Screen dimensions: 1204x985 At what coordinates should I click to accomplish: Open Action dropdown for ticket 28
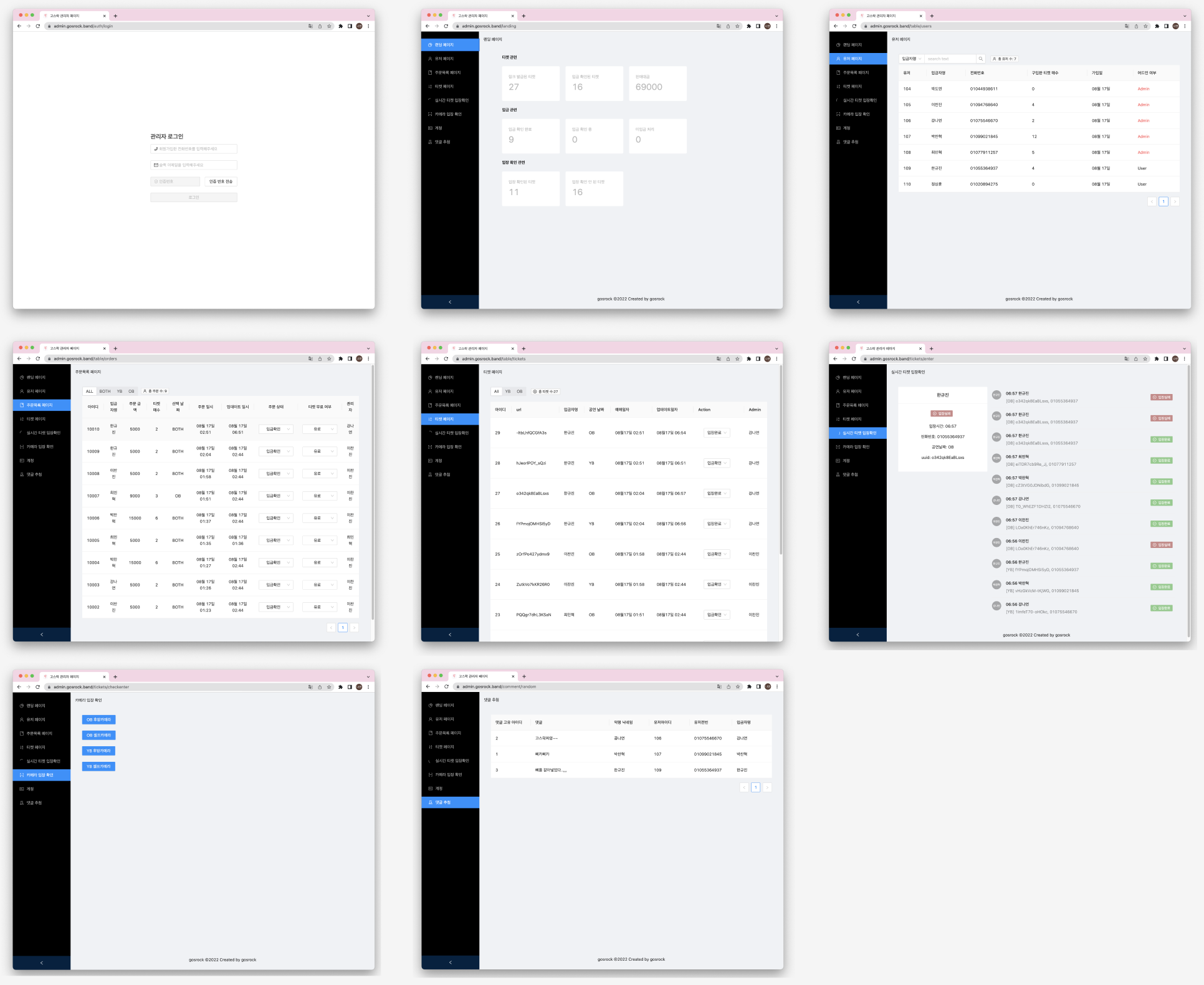click(x=717, y=463)
